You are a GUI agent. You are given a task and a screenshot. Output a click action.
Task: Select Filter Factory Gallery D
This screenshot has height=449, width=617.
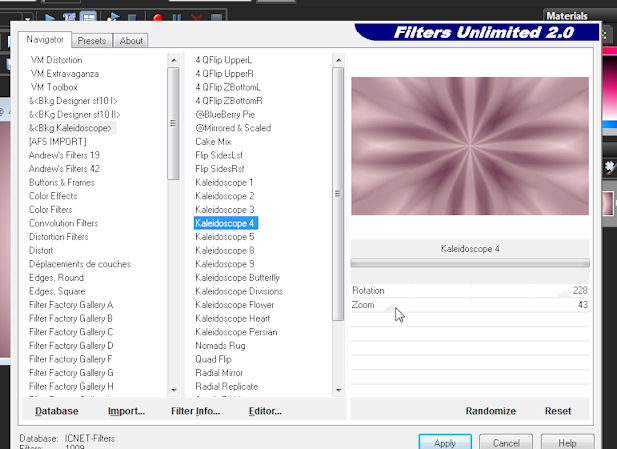pyautogui.click(x=71, y=346)
